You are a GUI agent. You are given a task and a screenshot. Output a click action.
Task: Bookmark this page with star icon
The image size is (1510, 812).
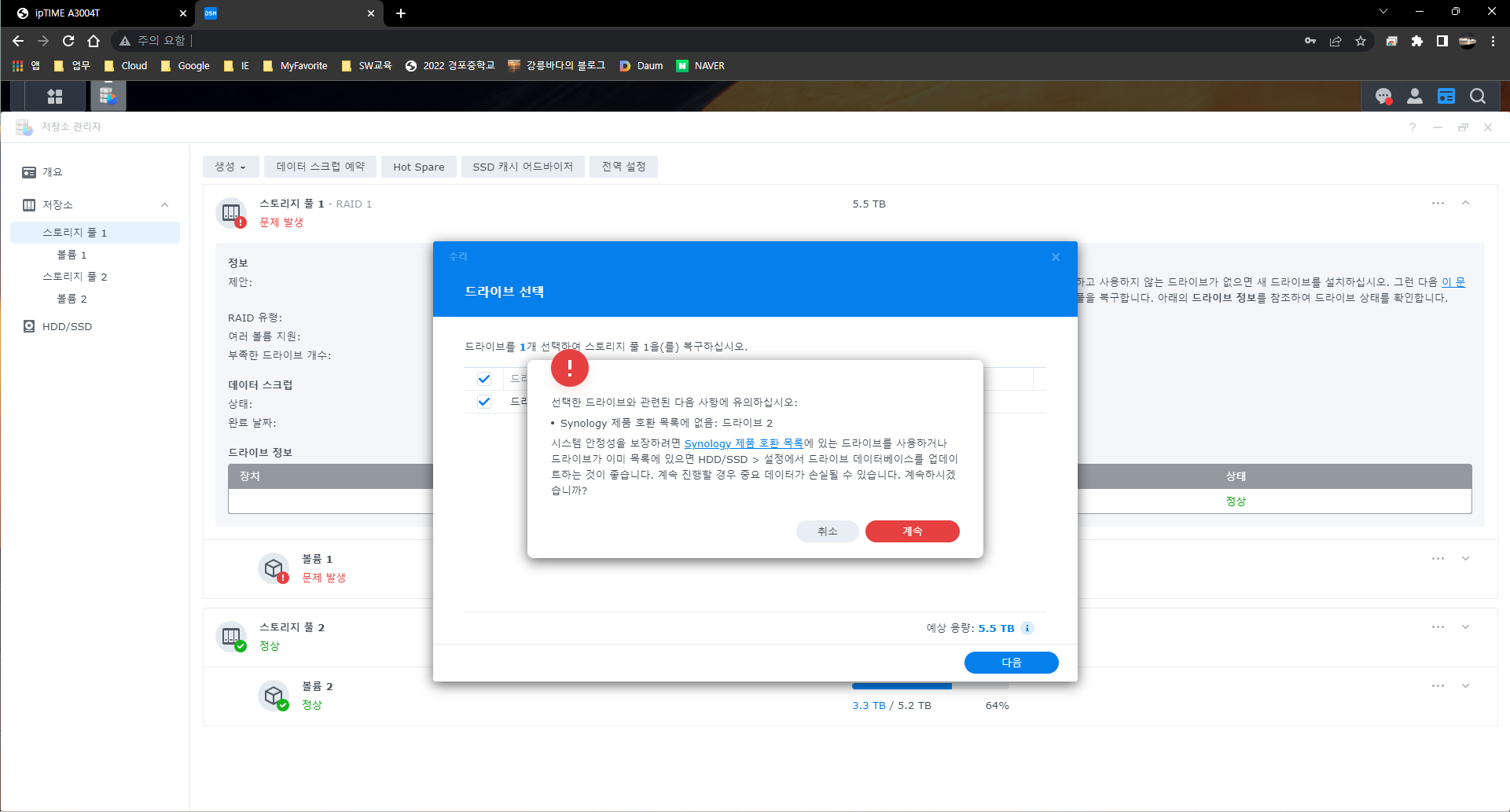coord(1361,41)
